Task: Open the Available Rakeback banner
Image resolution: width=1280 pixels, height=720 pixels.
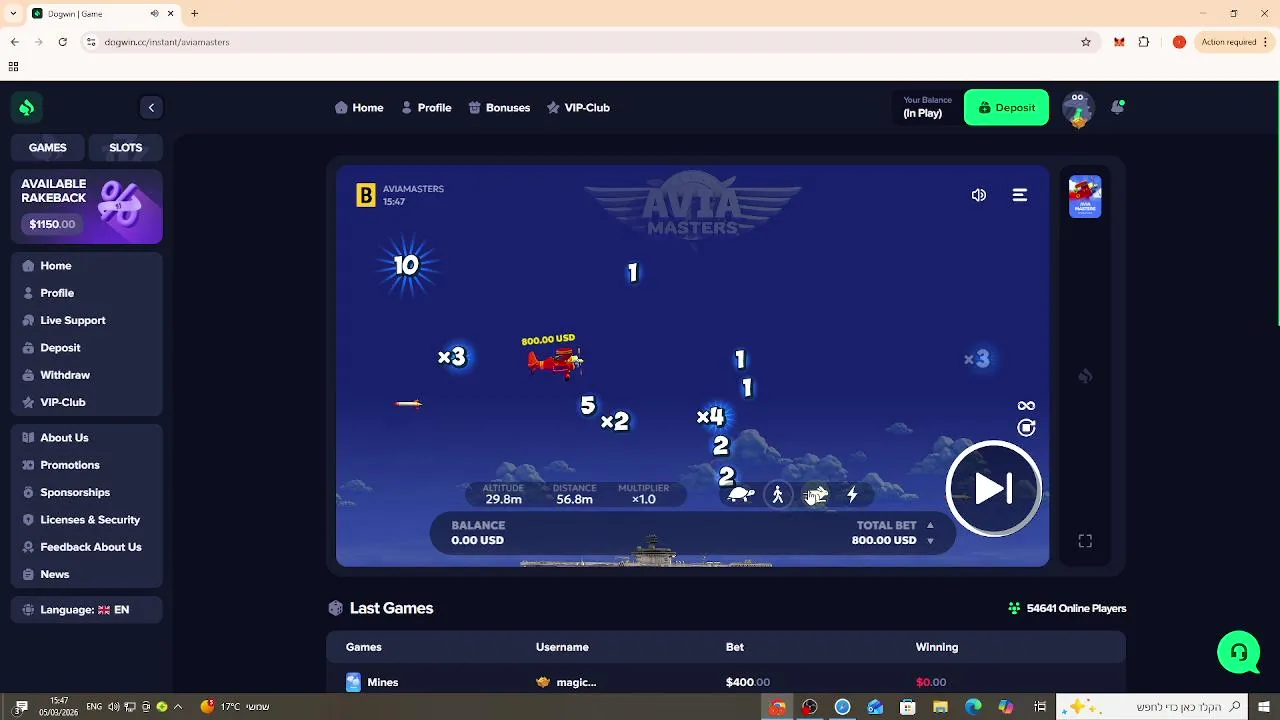Action: click(x=87, y=207)
